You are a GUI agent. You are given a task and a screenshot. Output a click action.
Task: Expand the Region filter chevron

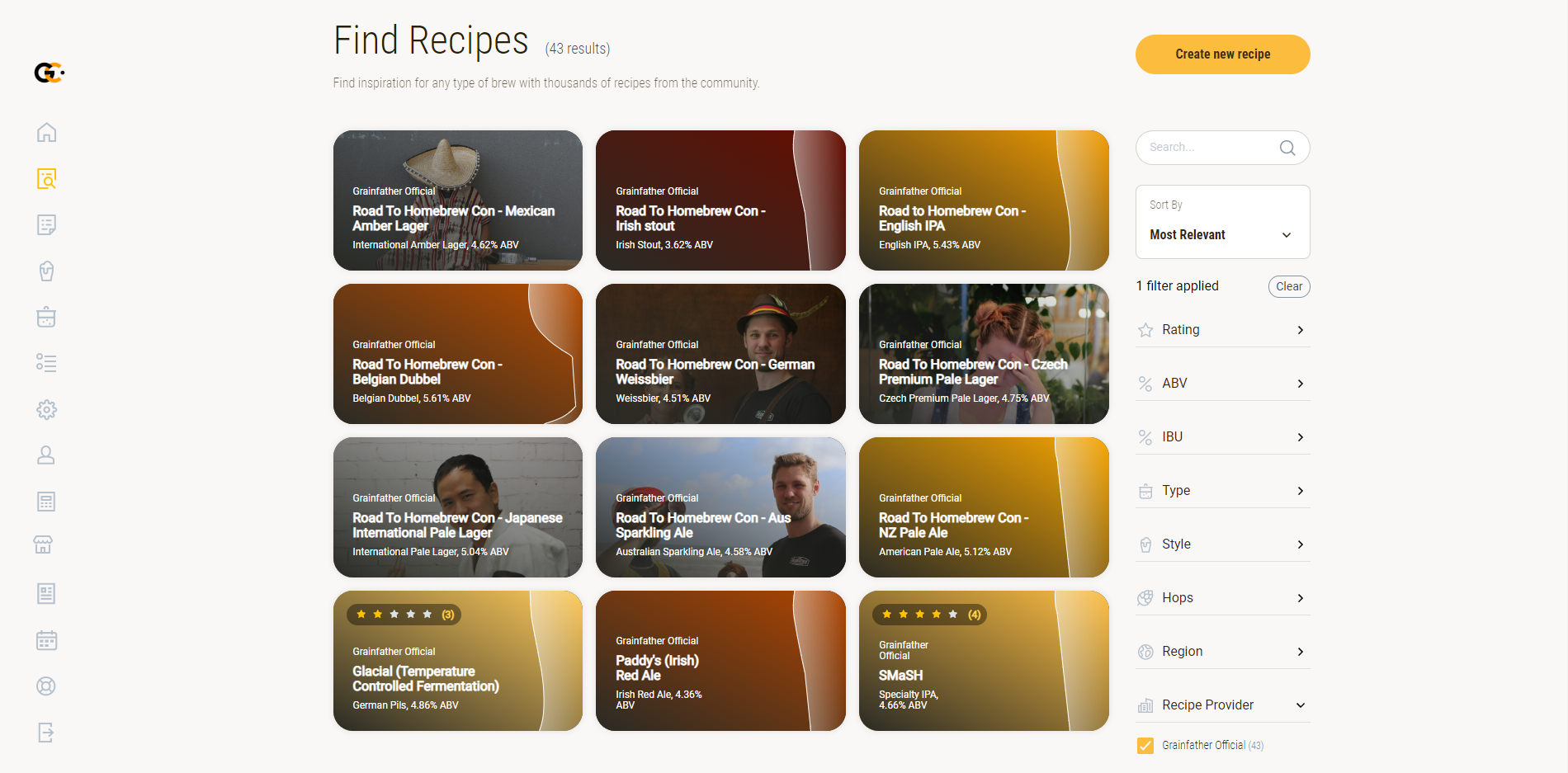[x=1301, y=652]
